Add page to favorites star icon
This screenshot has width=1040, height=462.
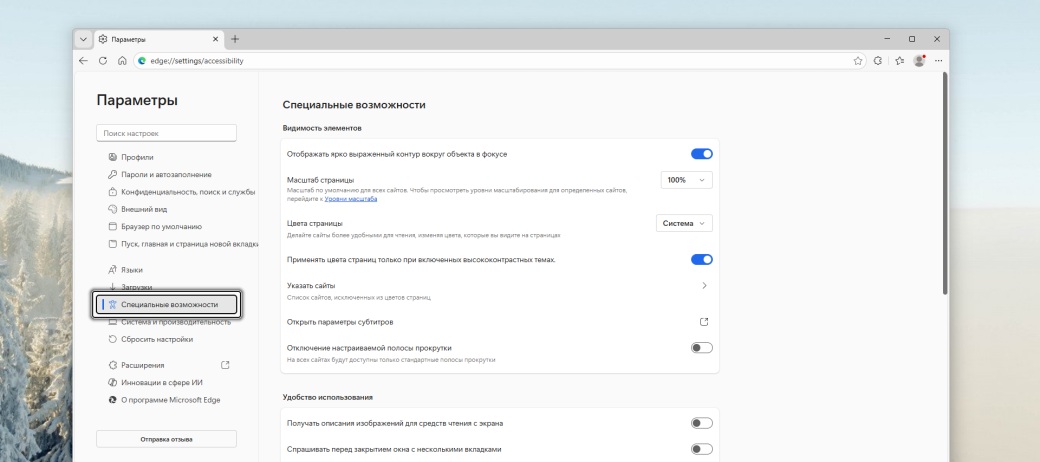point(858,60)
